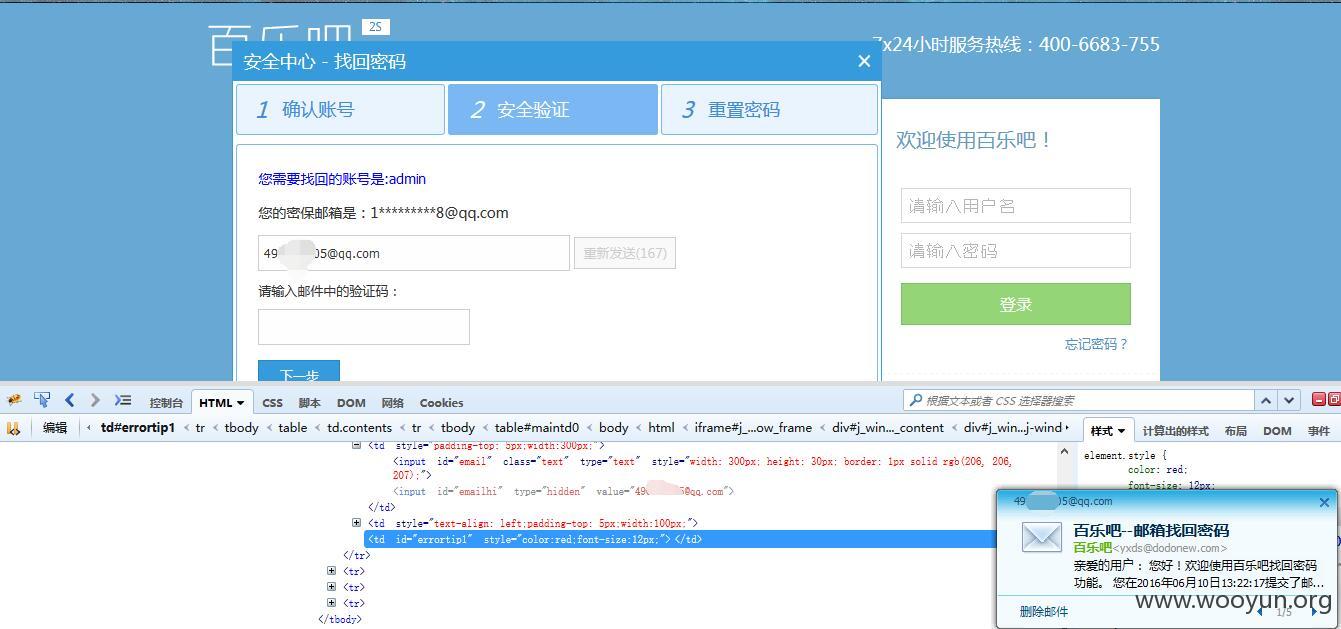This screenshot has height=629, width=1341.
Task: Show the Firebug command line popup icon
Action: (122, 400)
